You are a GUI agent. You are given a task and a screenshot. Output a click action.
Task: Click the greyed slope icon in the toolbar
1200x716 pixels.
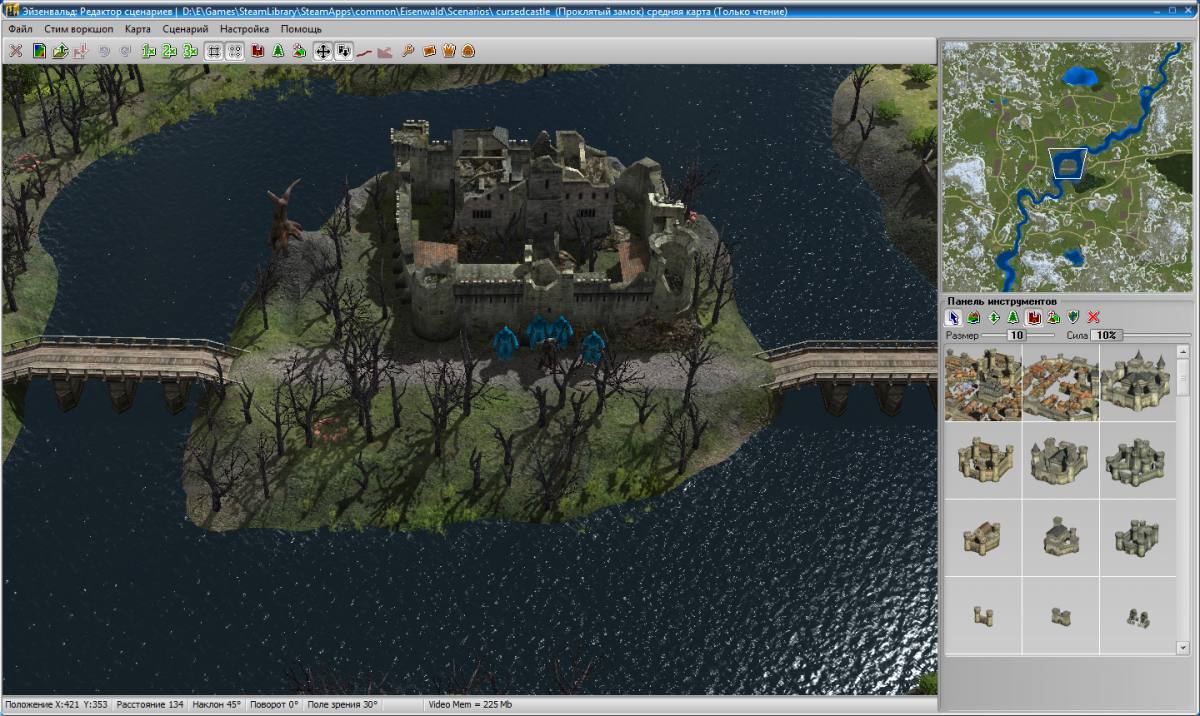click(384, 51)
